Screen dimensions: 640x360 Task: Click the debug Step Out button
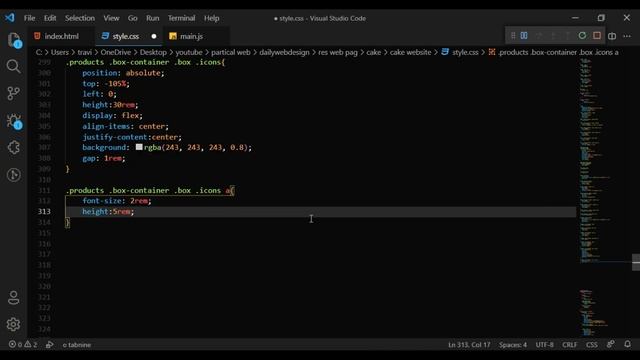568,36
